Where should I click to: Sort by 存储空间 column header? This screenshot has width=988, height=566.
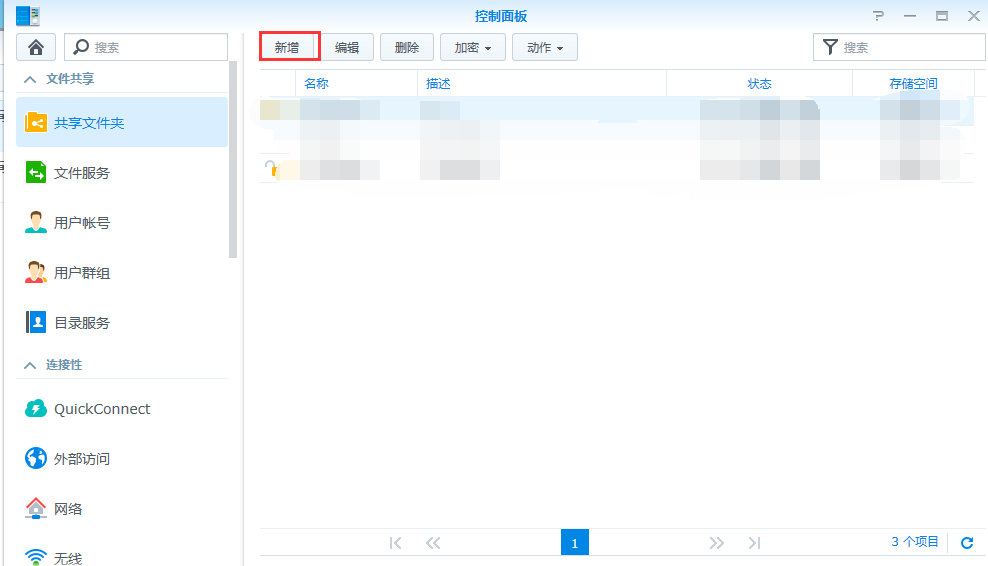pyautogui.click(x=913, y=84)
